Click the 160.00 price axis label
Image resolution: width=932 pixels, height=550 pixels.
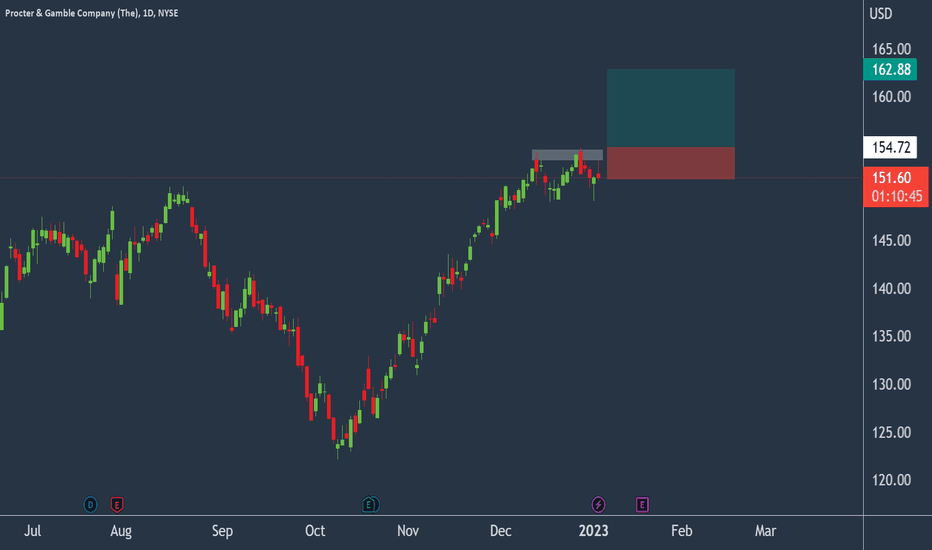pos(891,96)
